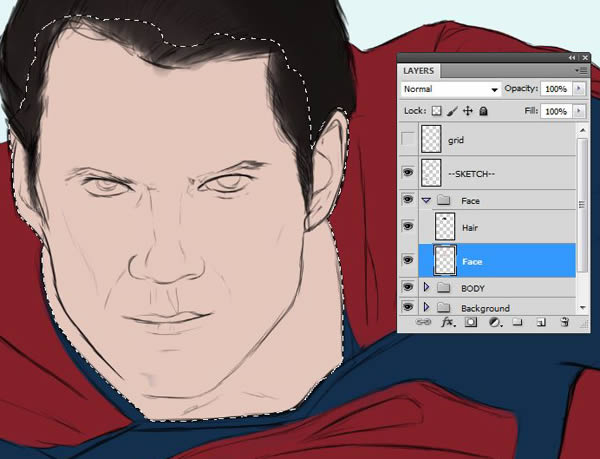Screen dimensions: 600x459
Task: Select the --SKETCH-- layer
Action: click(497, 173)
